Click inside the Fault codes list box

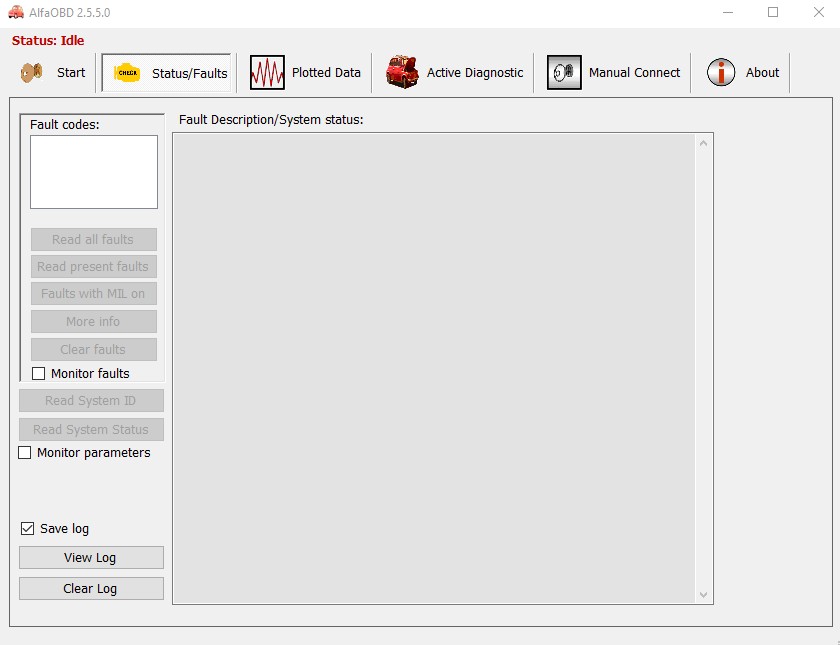94,172
